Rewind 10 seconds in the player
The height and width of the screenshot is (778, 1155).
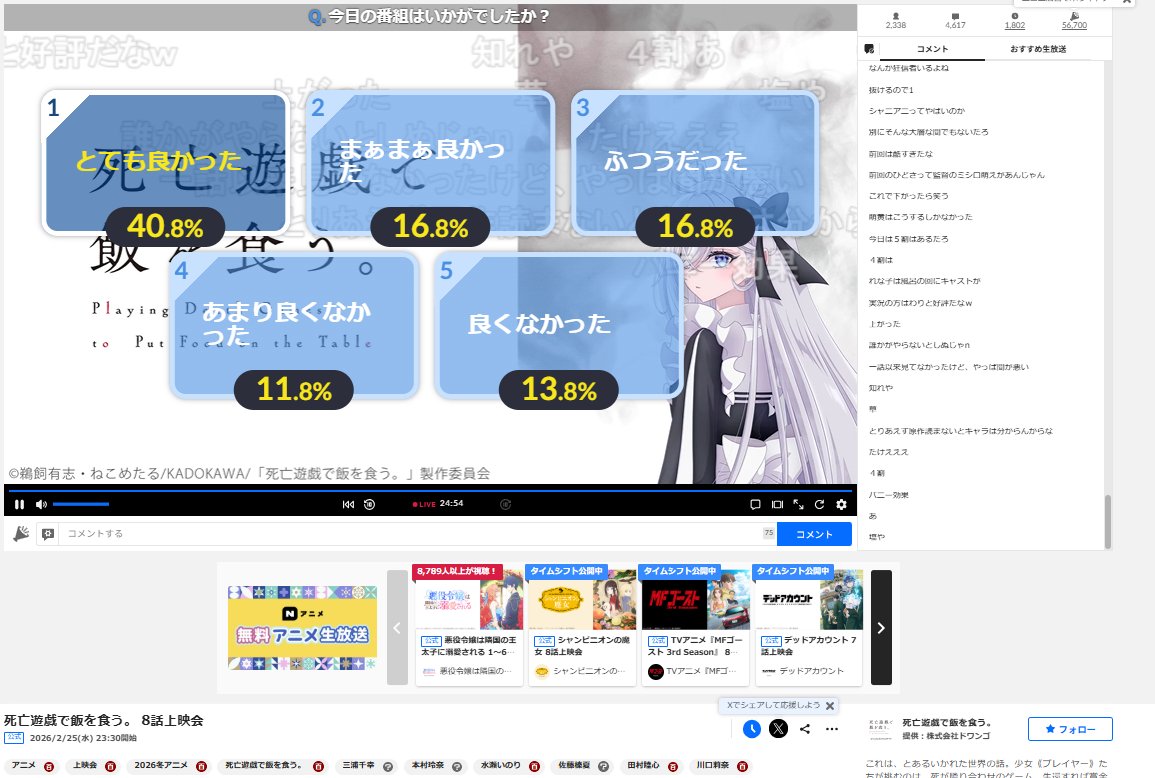370,505
